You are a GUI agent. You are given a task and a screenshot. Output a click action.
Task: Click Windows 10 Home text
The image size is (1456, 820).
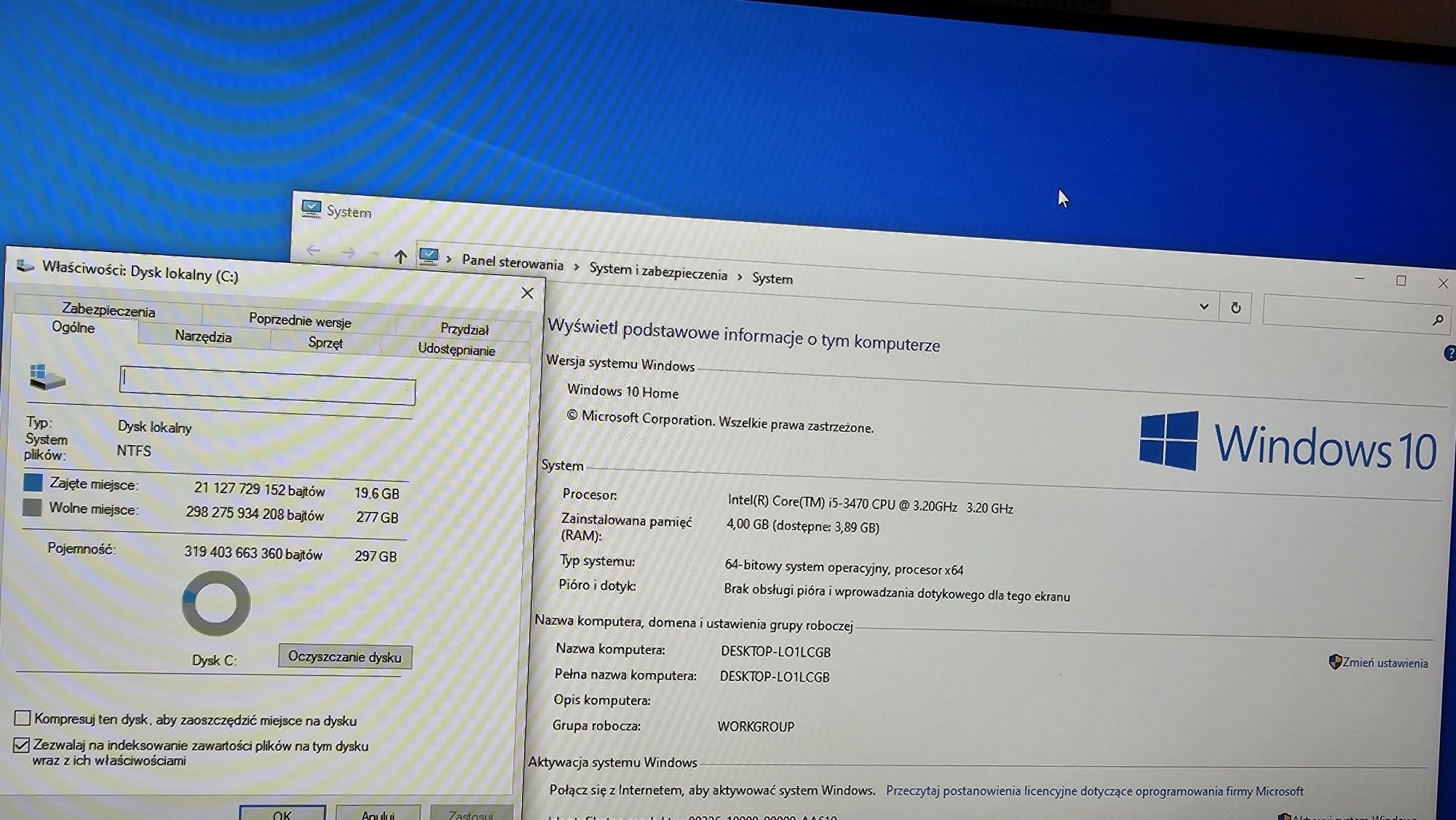coord(622,392)
